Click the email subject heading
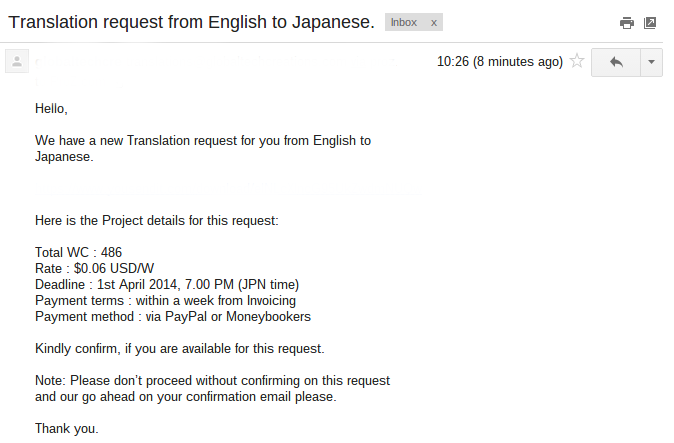The height and width of the screenshot is (443, 674). click(191, 22)
